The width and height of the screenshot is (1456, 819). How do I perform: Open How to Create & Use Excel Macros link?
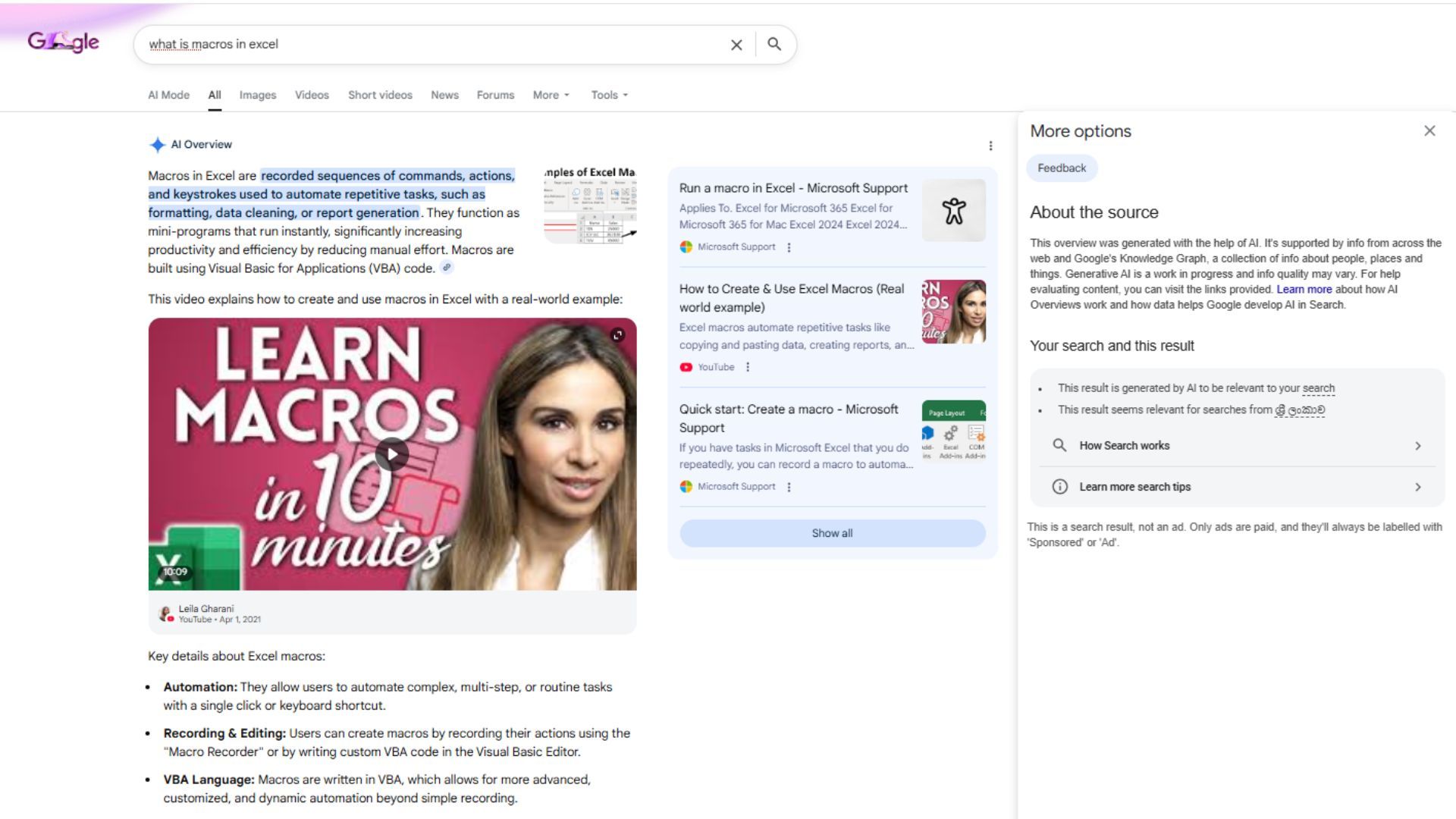792,298
